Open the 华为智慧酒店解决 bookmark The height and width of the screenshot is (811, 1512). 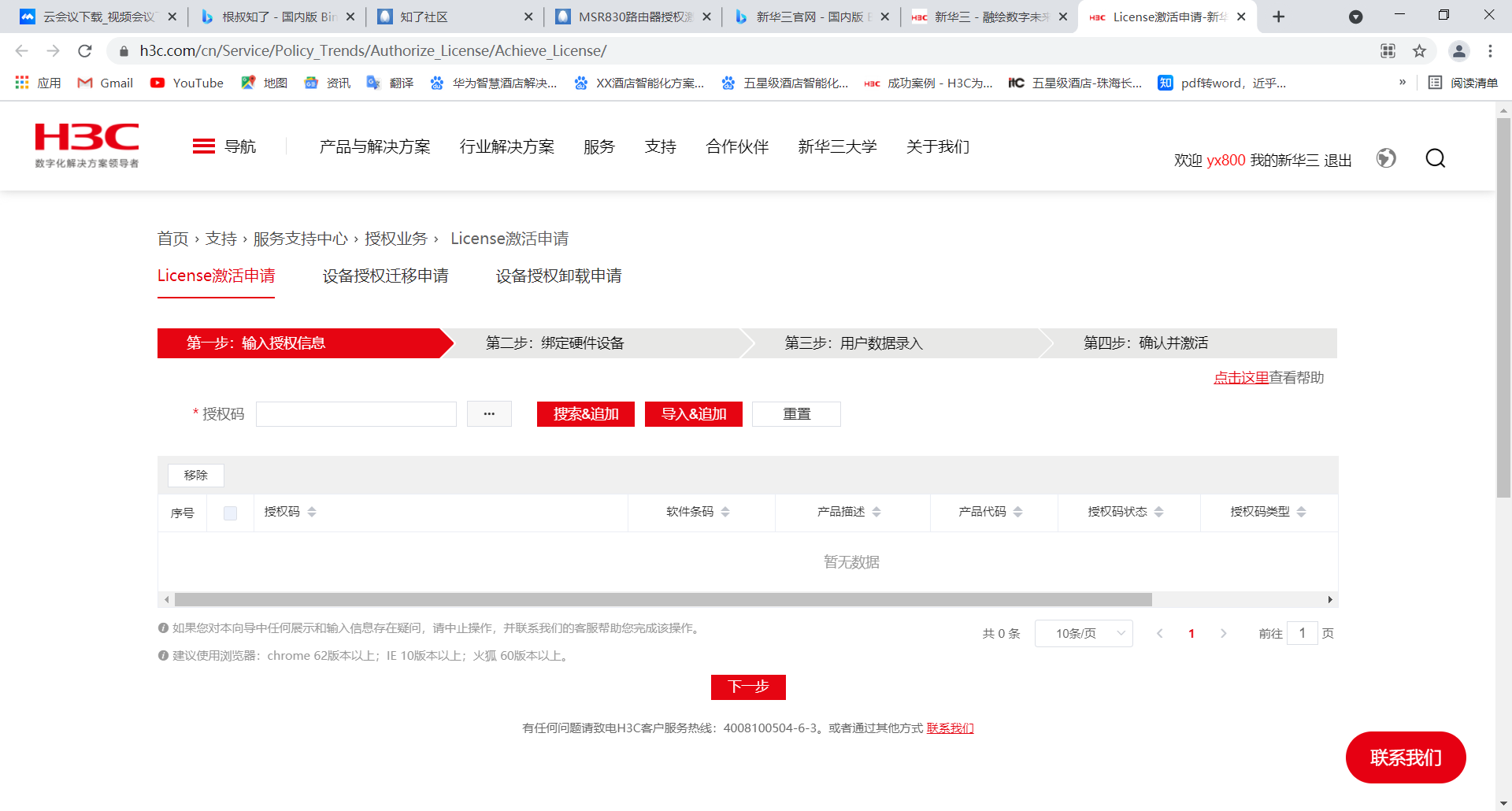point(493,83)
